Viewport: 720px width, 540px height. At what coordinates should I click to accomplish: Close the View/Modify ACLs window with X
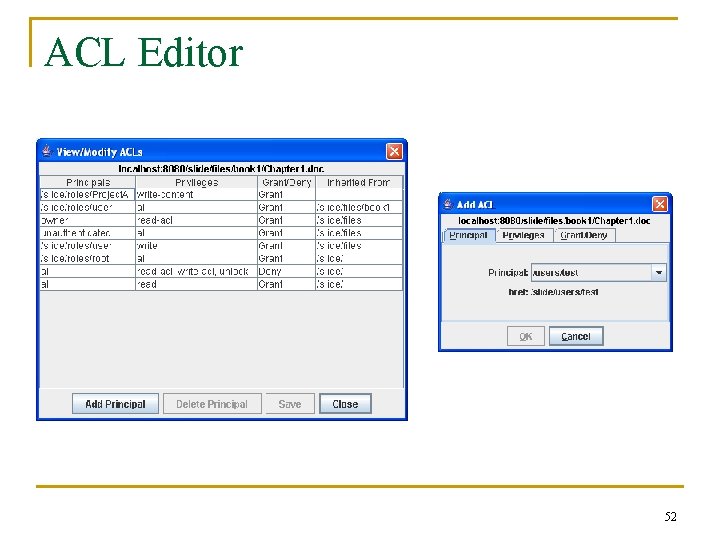[x=394, y=151]
